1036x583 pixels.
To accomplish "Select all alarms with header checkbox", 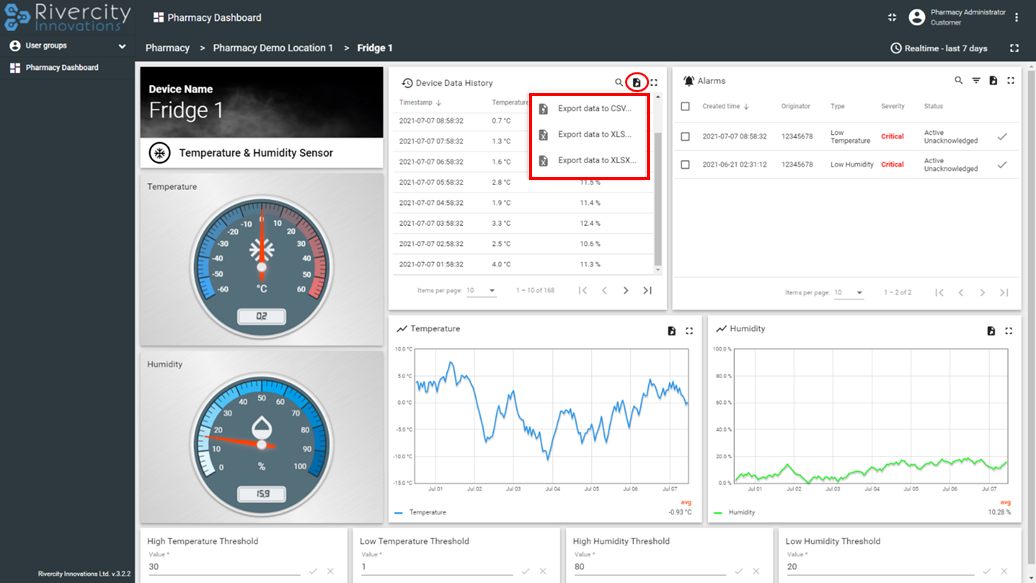I will point(685,106).
